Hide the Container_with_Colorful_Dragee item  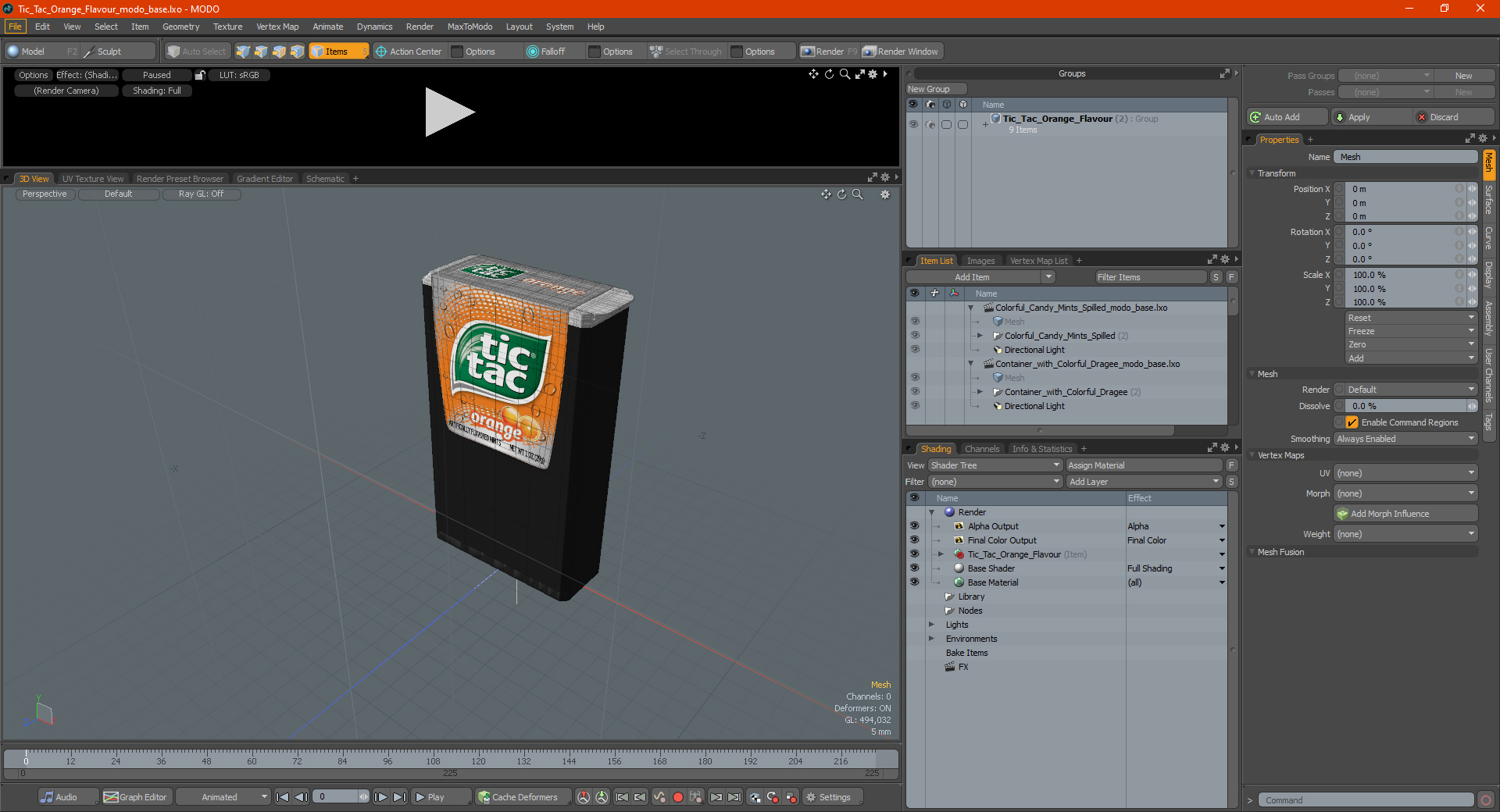(914, 392)
